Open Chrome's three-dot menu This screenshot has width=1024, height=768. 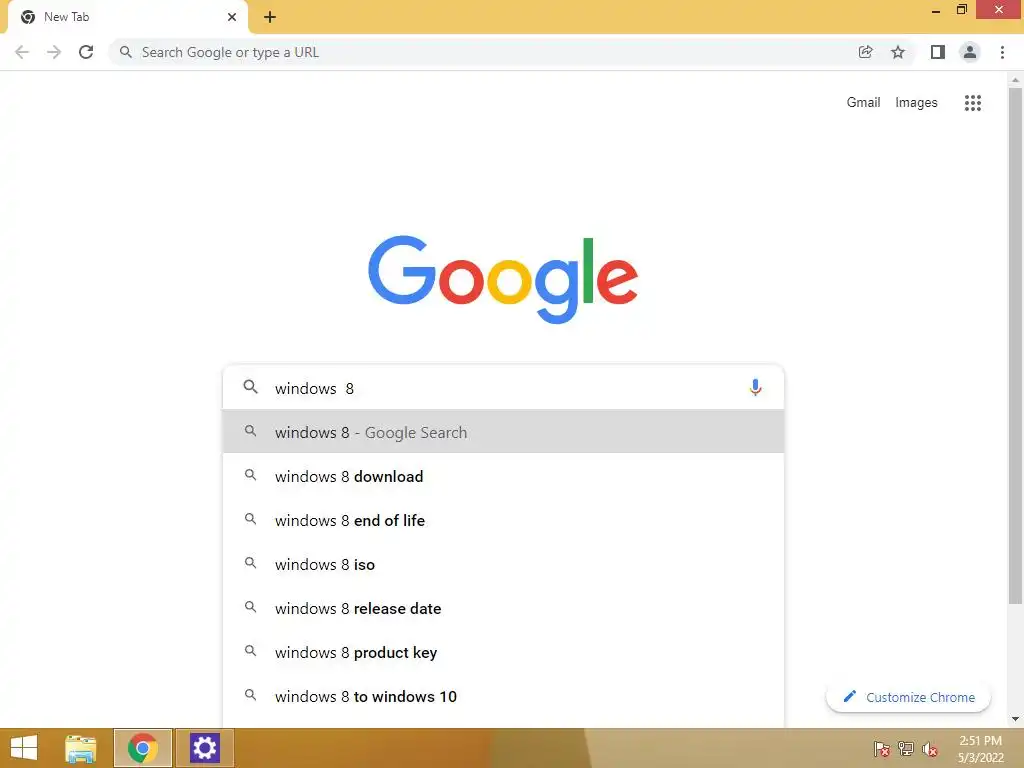1002,52
